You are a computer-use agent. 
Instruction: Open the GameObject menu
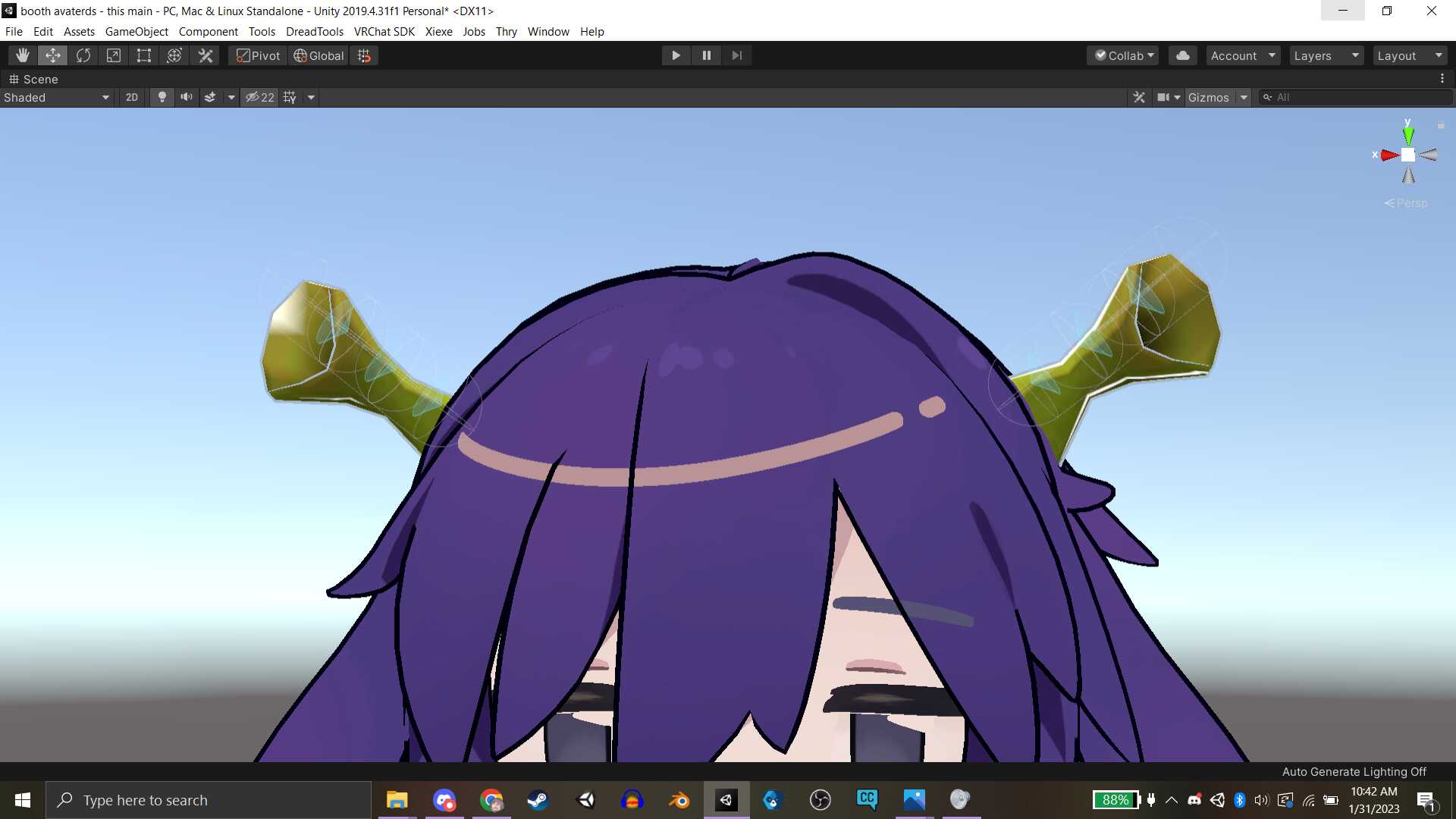(x=136, y=31)
